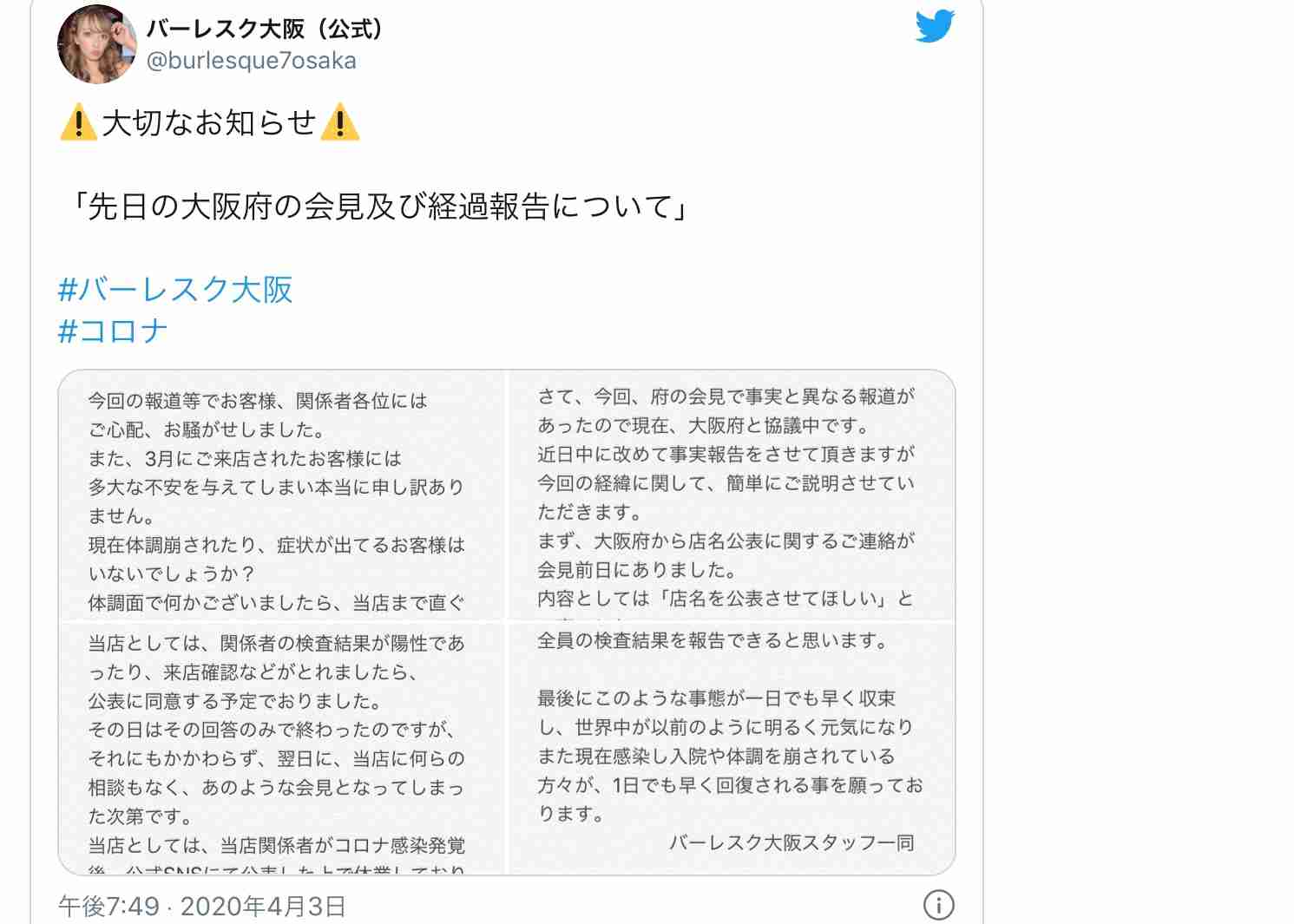
Task: Click the 午後7:49 · 2020年4月3日 timestamp
Action: point(202,907)
